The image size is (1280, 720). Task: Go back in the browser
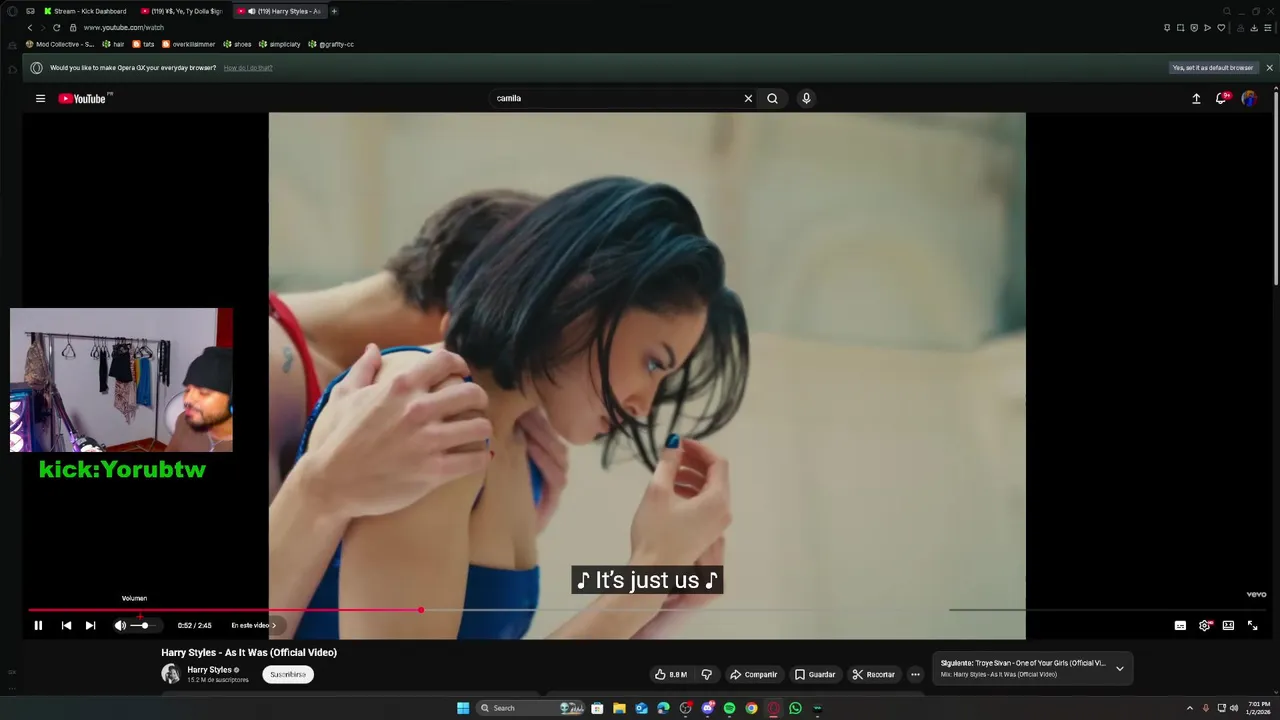29,27
